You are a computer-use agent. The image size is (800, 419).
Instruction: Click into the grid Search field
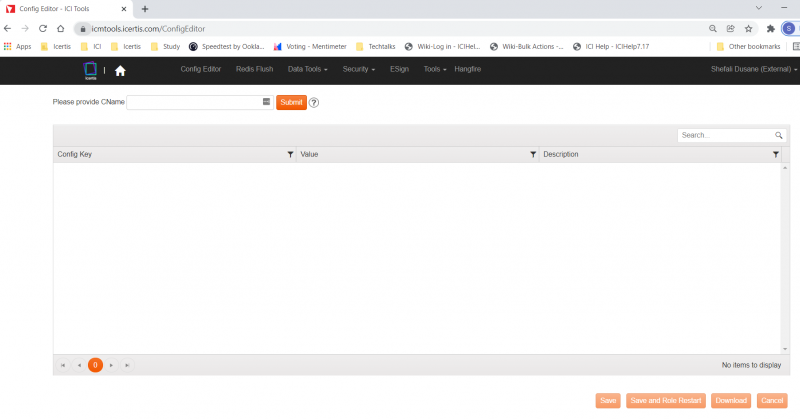point(724,135)
